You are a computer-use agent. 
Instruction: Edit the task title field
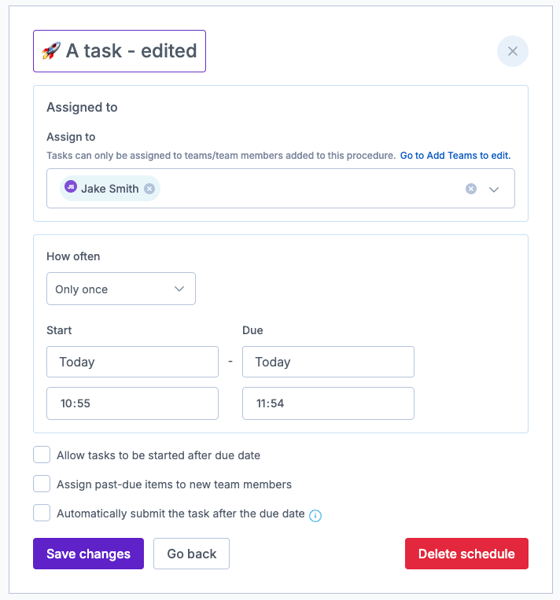click(119, 51)
